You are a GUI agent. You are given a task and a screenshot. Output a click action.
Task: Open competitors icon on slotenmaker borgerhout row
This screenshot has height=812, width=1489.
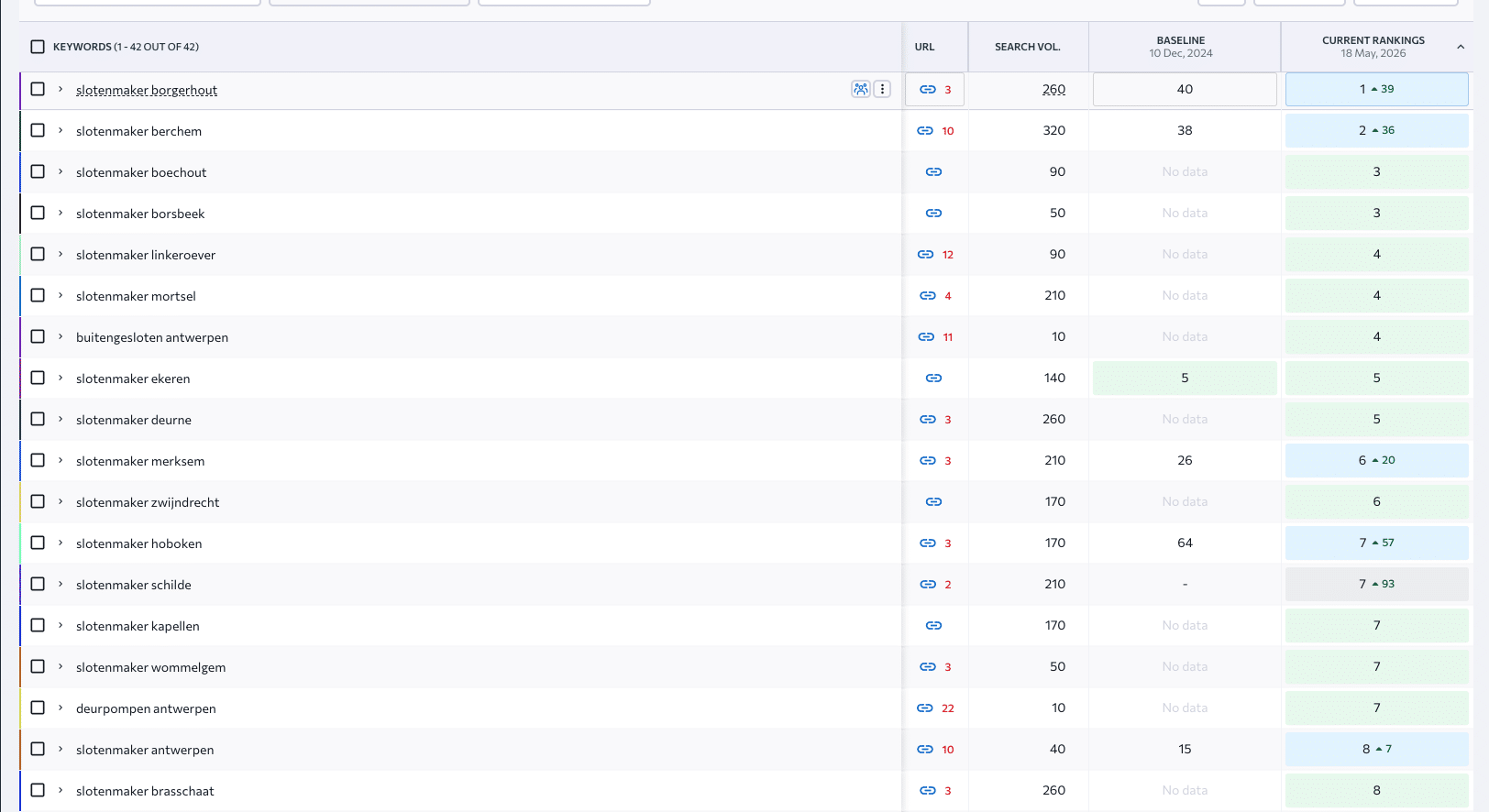coord(860,89)
